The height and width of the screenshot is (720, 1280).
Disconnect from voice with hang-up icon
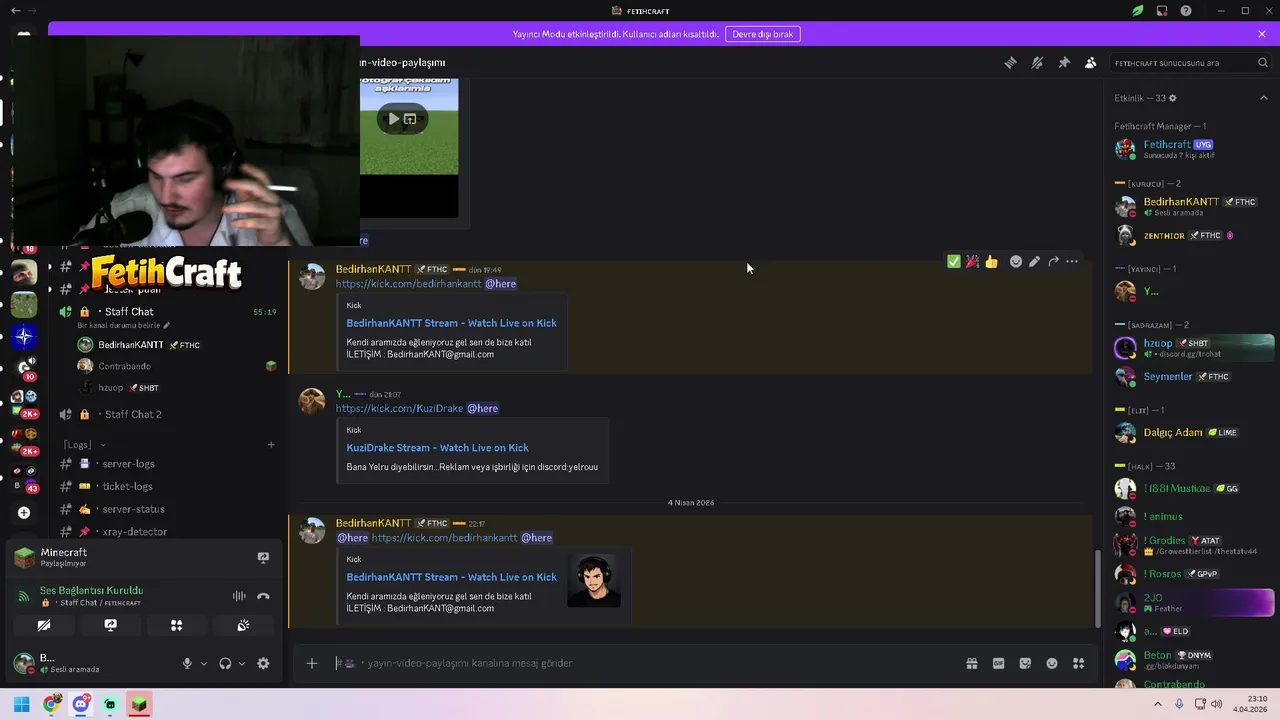(x=263, y=596)
